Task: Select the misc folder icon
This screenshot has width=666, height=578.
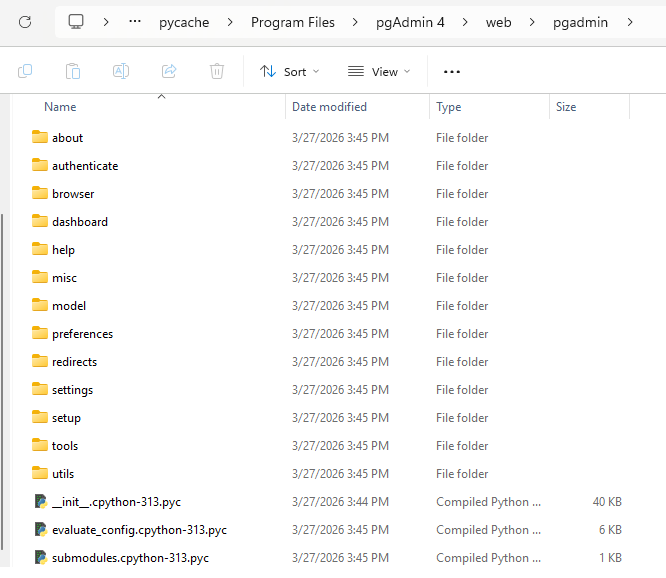Action: pyautogui.click(x=40, y=277)
